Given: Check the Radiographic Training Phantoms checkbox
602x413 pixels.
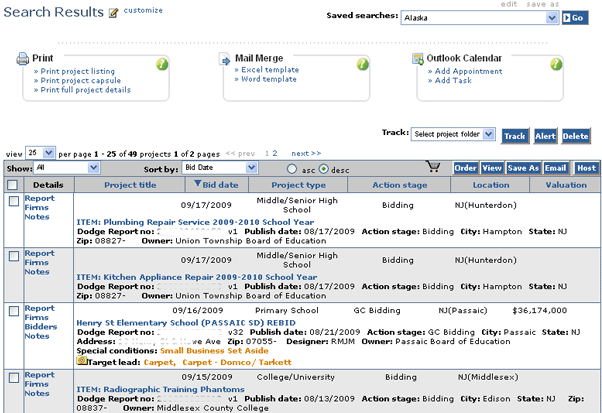Looking at the screenshot, I should (14, 378).
